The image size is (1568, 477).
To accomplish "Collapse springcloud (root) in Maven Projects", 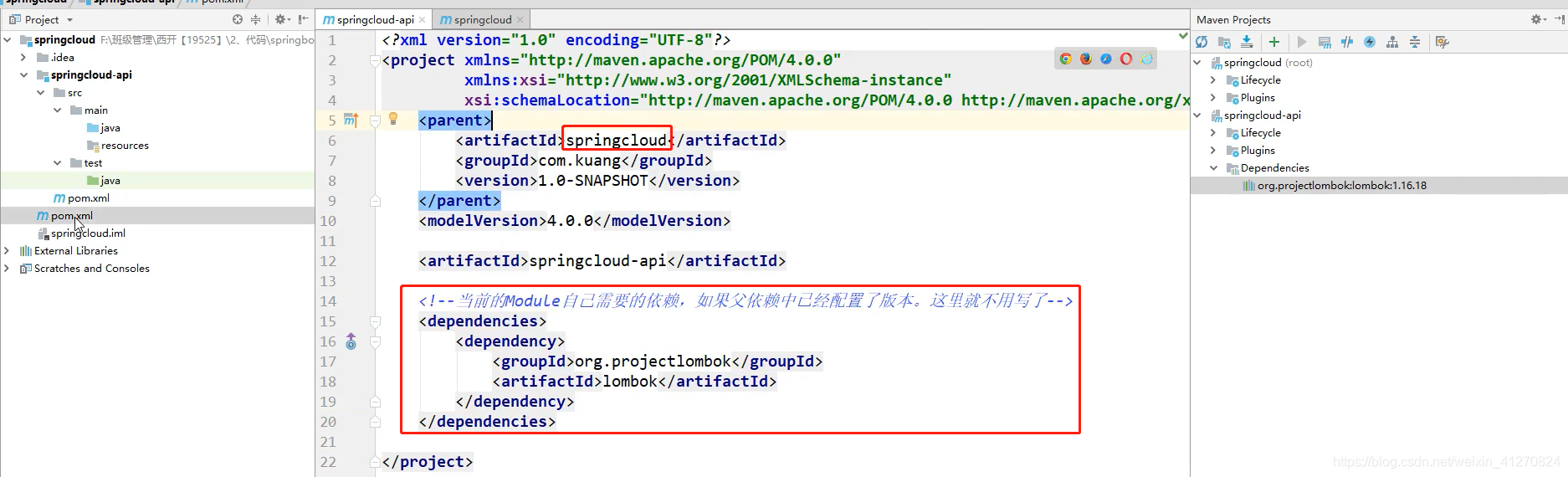I will 1196,62.
